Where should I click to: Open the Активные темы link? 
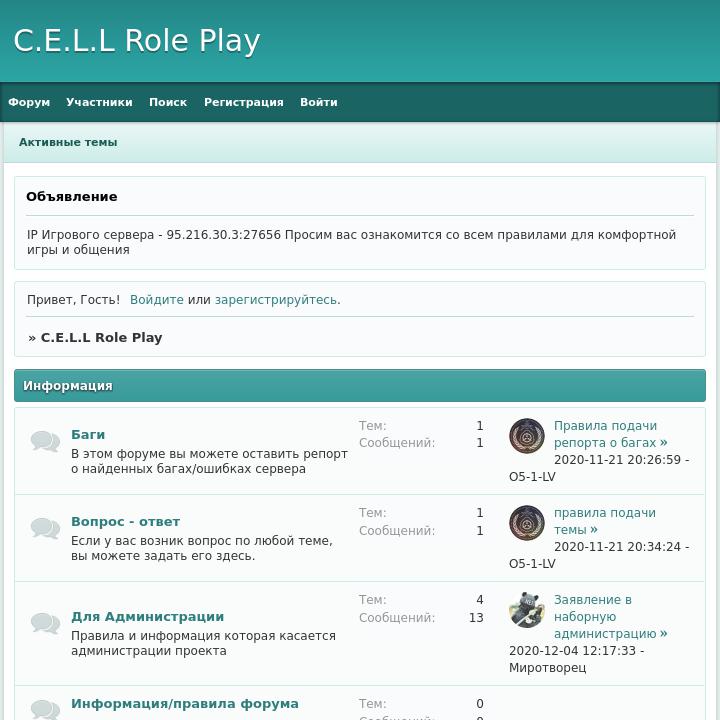pos(68,142)
